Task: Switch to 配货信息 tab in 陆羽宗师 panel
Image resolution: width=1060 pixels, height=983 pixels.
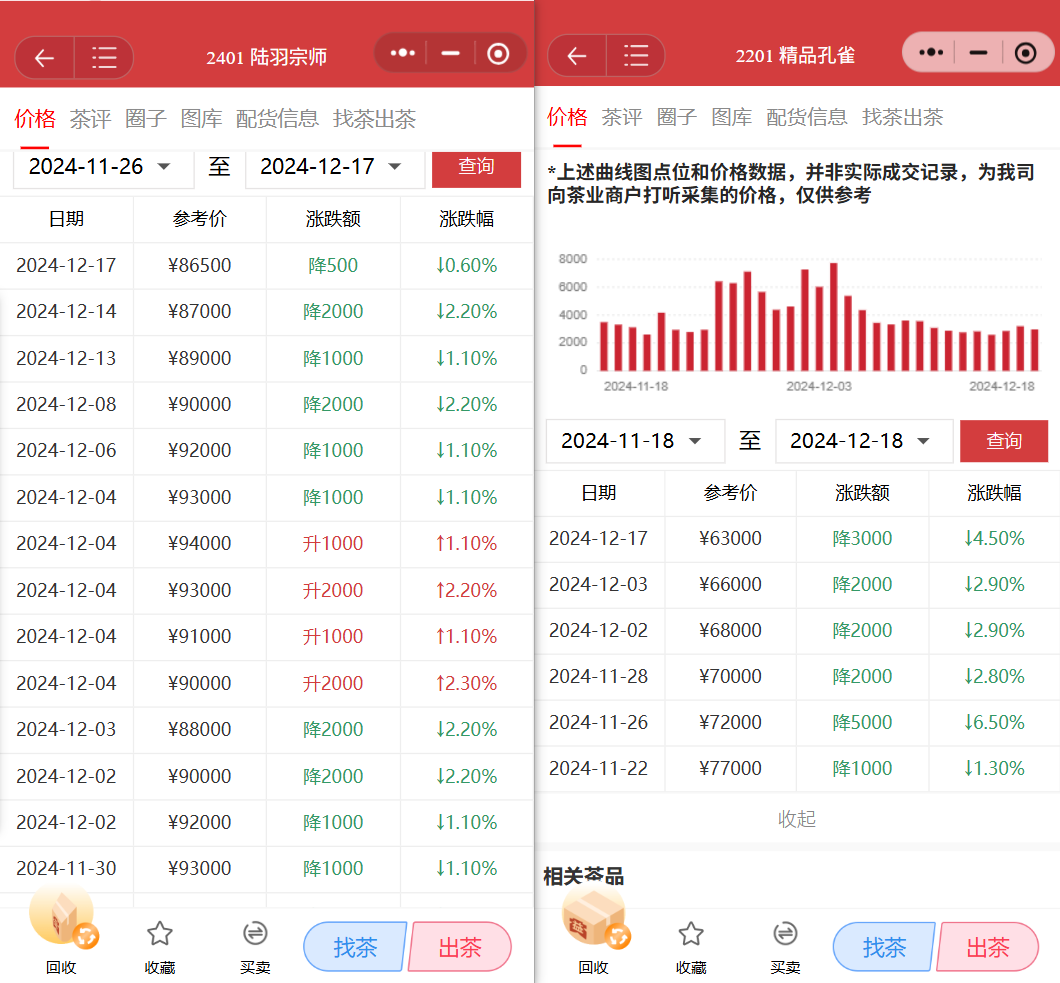Action: pyautogui.click(x=277, y=118)
